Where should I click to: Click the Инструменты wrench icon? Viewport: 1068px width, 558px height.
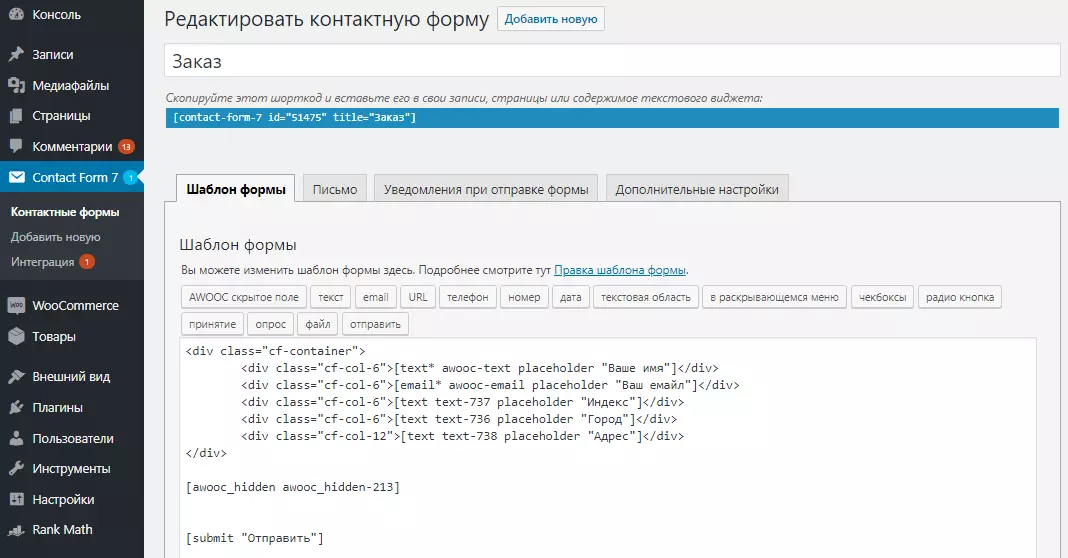[x=16, y=469]
